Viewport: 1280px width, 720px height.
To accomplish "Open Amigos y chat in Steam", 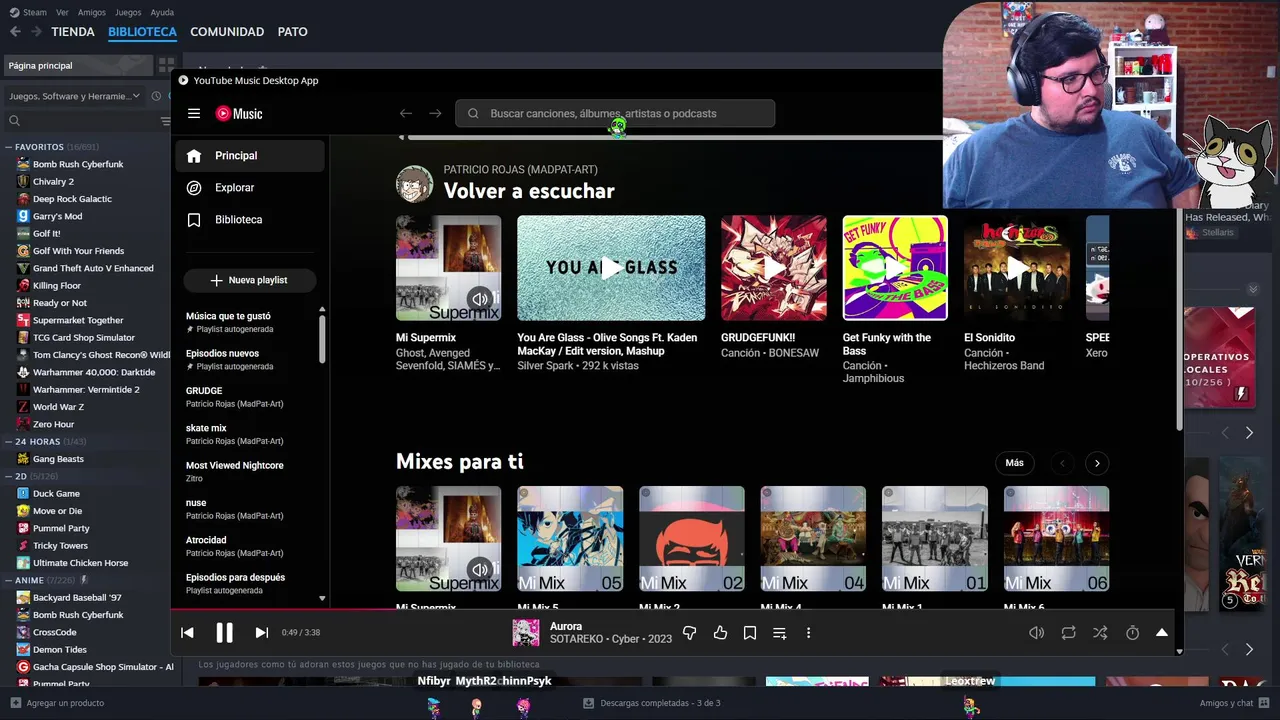I will (x=1234, y=703).
